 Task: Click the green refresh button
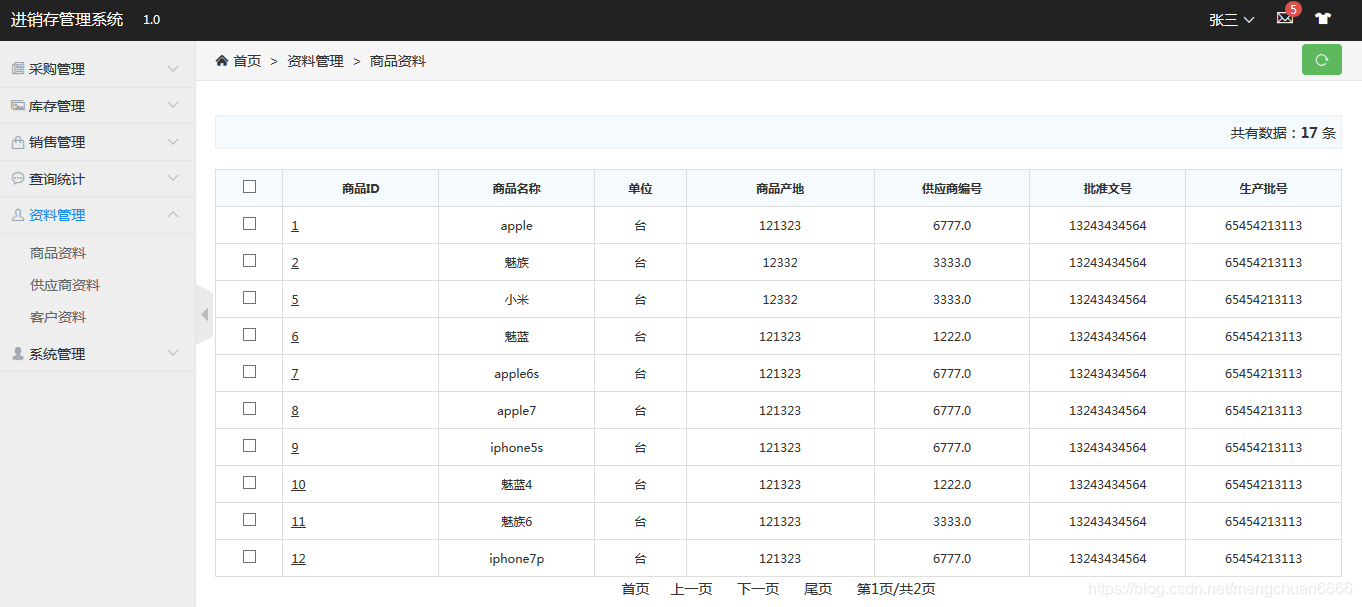coord(1321,60)
